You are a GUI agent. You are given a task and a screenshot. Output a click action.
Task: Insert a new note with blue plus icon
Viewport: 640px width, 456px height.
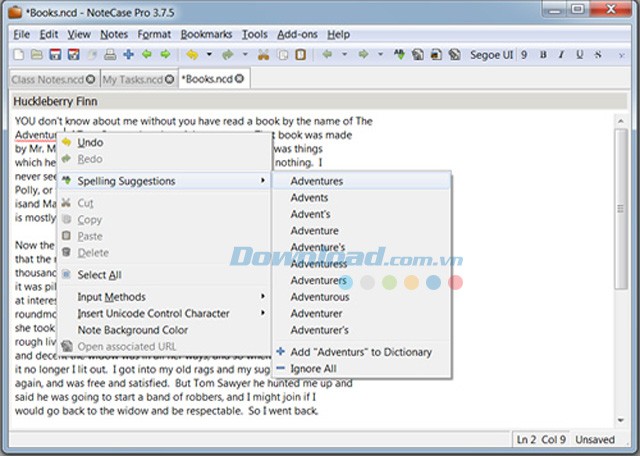pyautogui.click(x=129, y=54)
